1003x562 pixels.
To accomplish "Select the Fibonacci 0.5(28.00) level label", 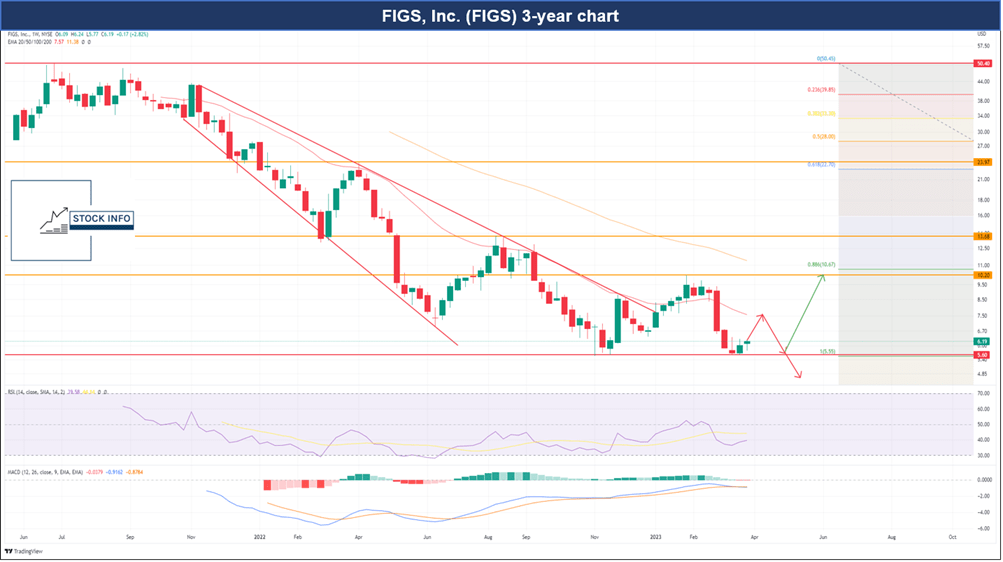I will (x=824, y=137).
